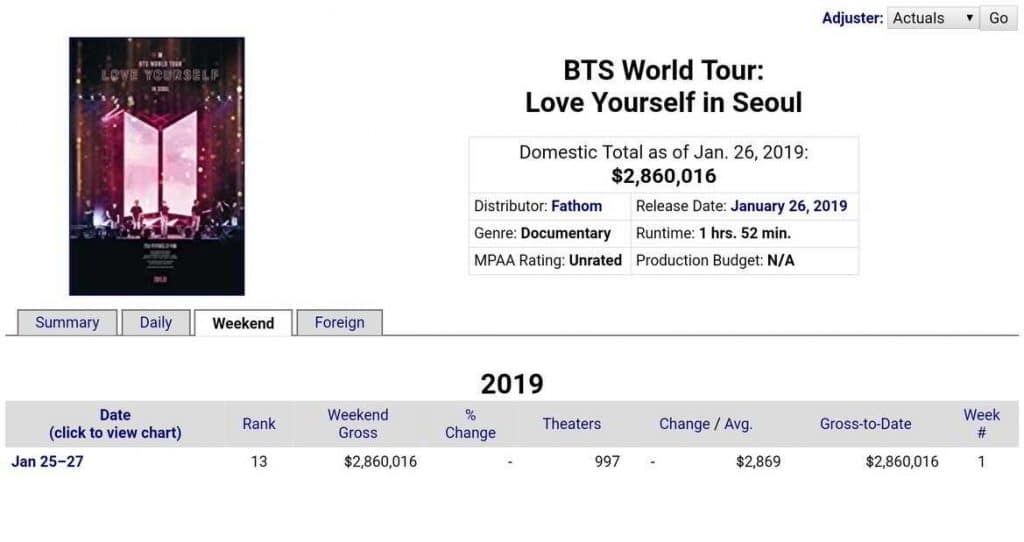Click the Weekend Gross column header
The height and width of the screenshot is (542, 1024).
click(358, 424)
